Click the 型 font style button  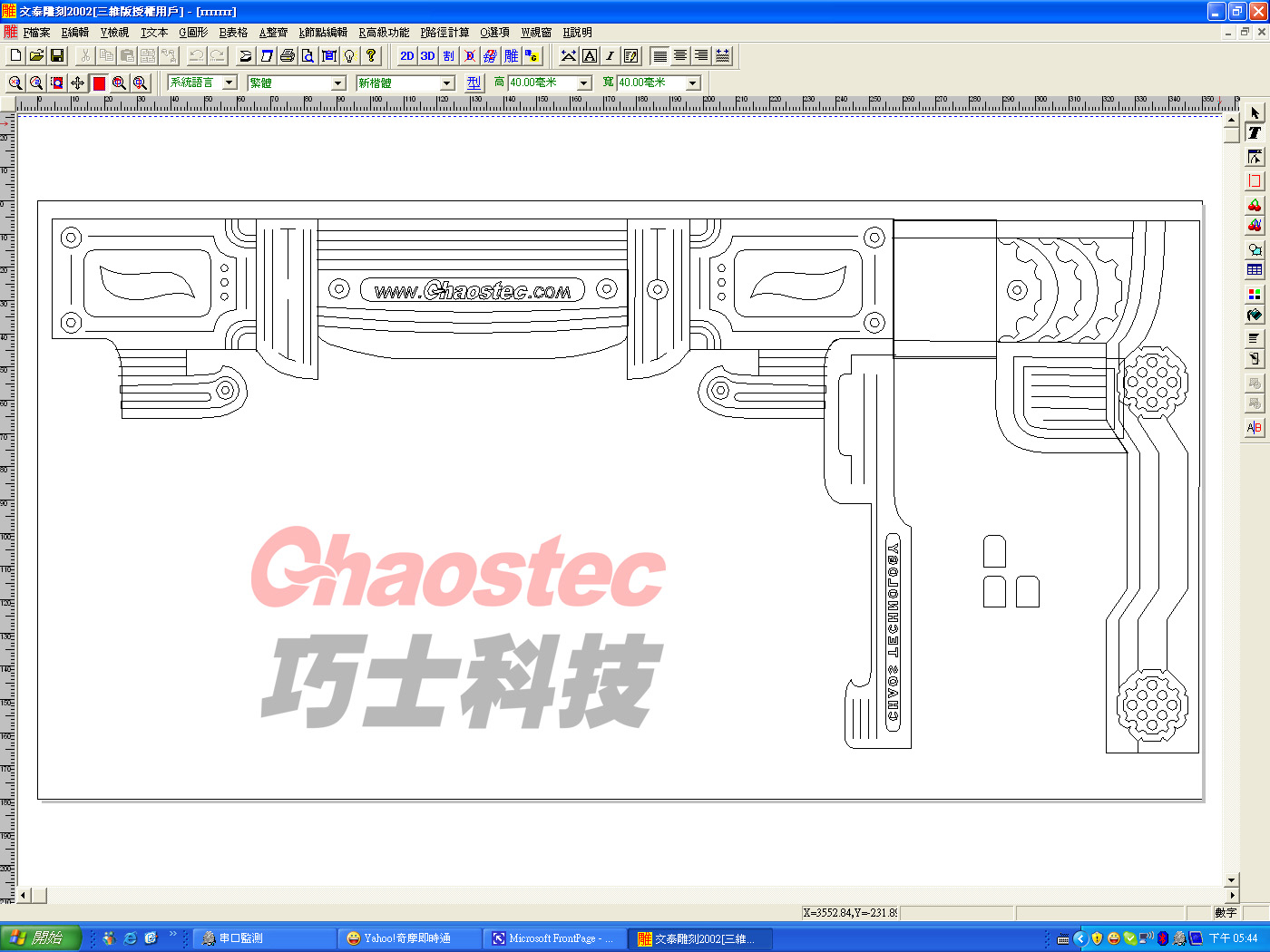[x=474, y=83]
